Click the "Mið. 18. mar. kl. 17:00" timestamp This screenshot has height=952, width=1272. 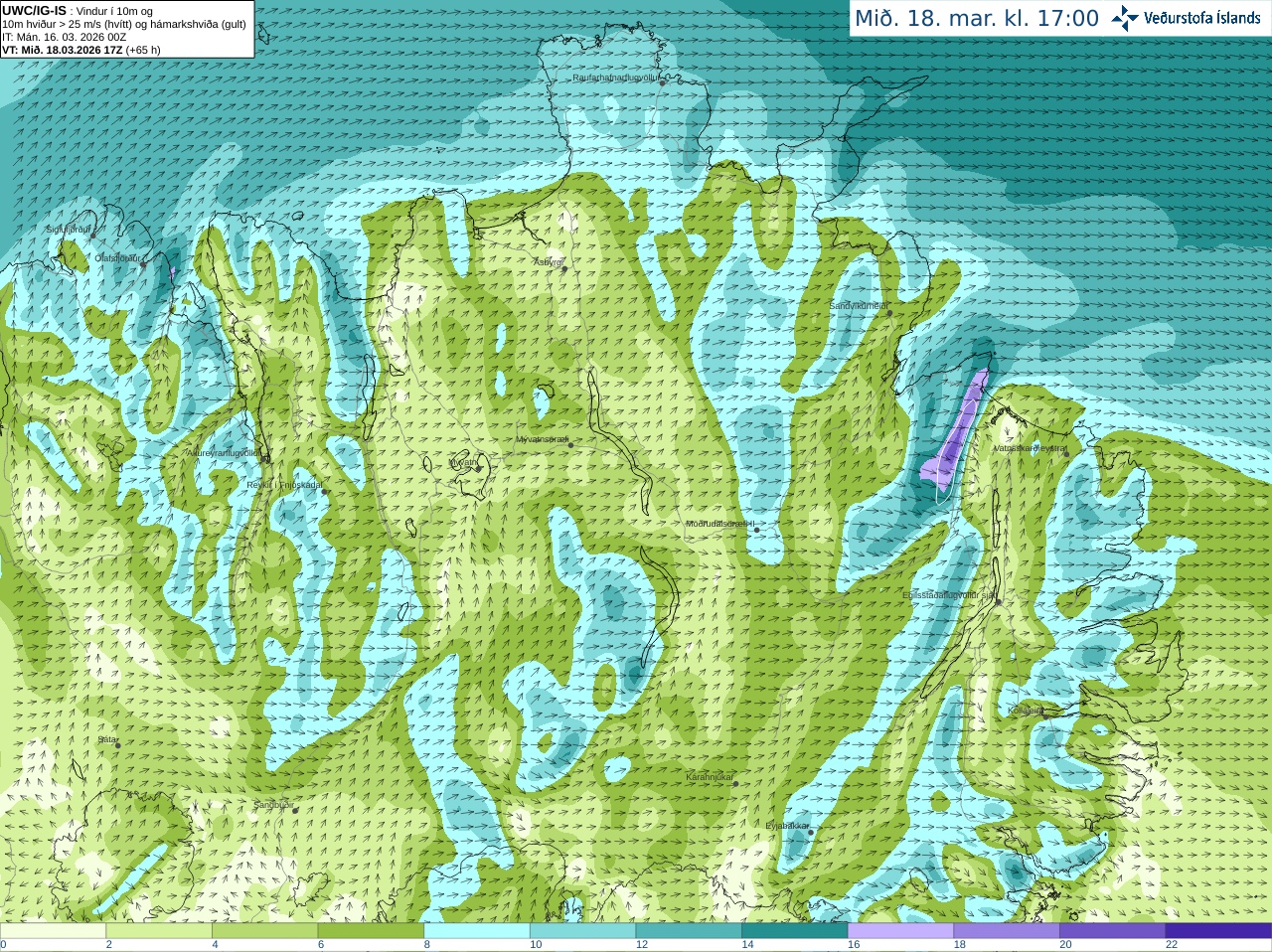tap(977, 18)
